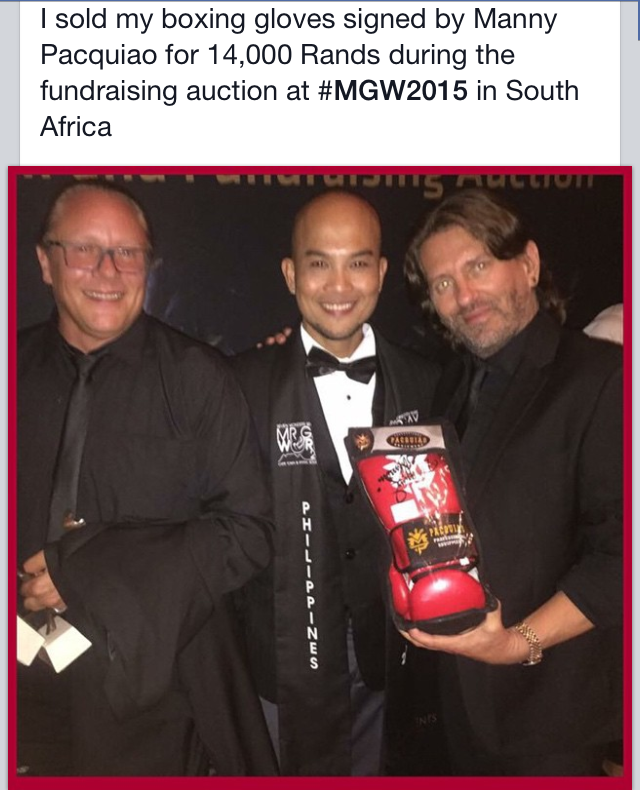Tap the gold wristwatch in the photo

pyautogui.click(x=531, y=642)
